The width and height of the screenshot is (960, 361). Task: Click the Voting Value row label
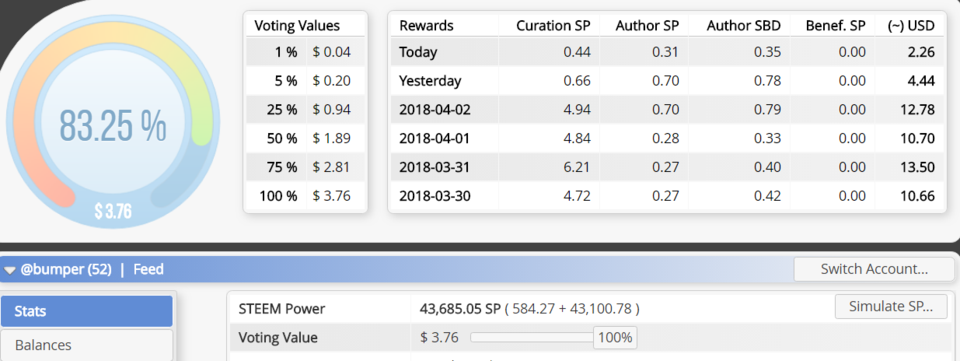[x=278, y=338]
